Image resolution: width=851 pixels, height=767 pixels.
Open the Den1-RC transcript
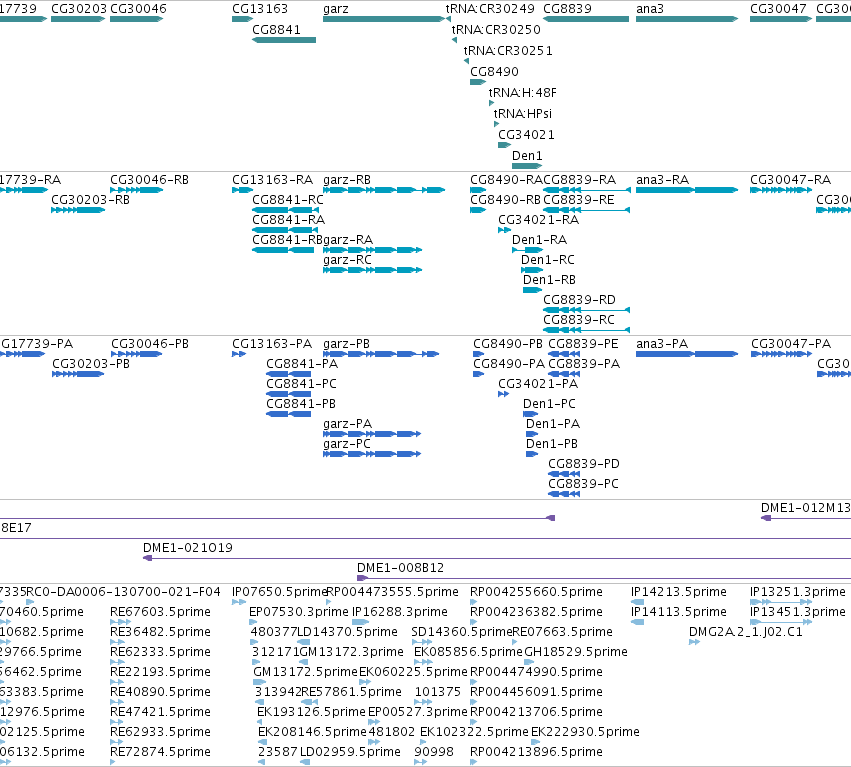pyautogui.click(x=532, y=270)
